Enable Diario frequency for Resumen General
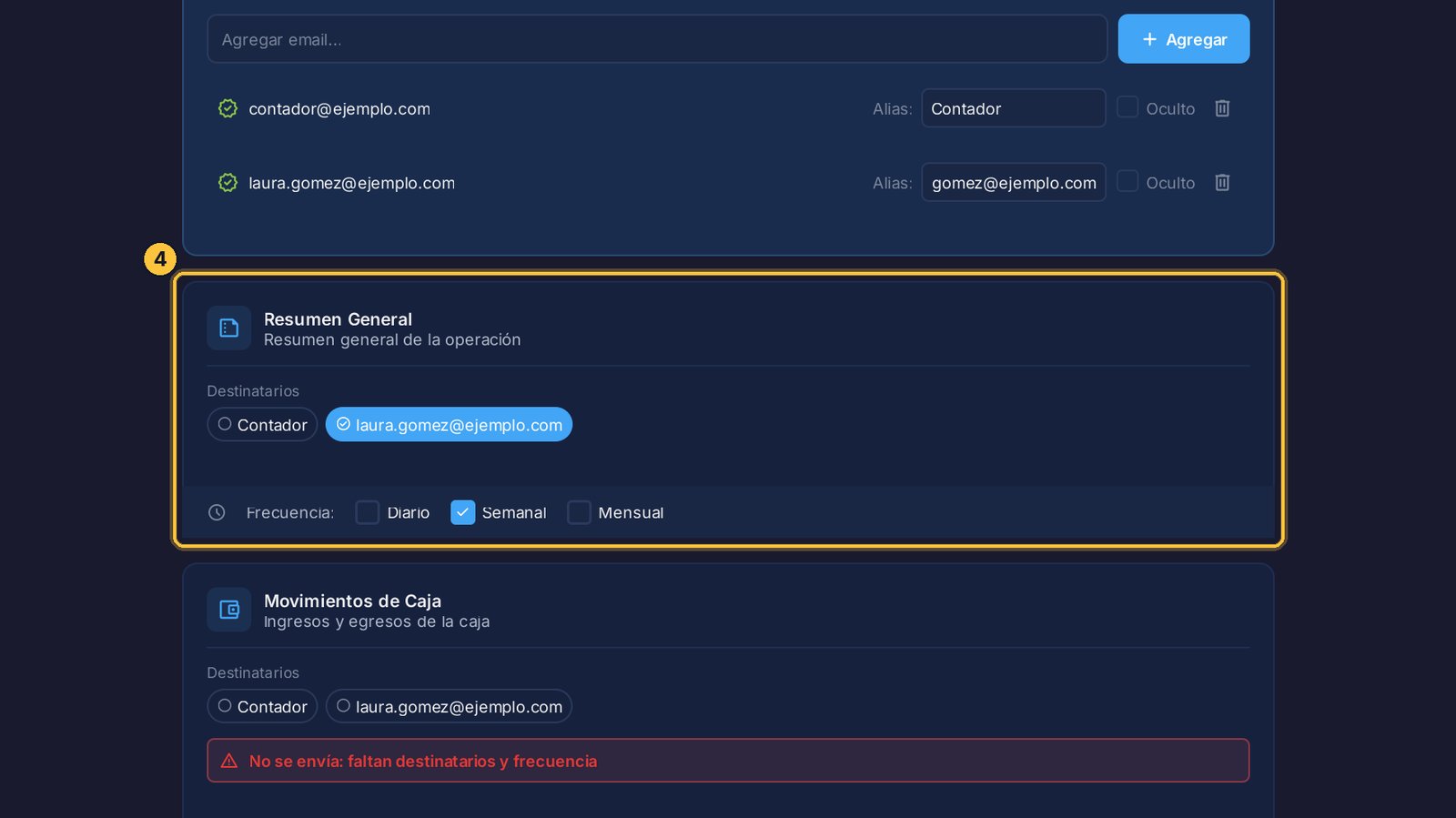Screen dimensions: 1456x818 (368, 512)
